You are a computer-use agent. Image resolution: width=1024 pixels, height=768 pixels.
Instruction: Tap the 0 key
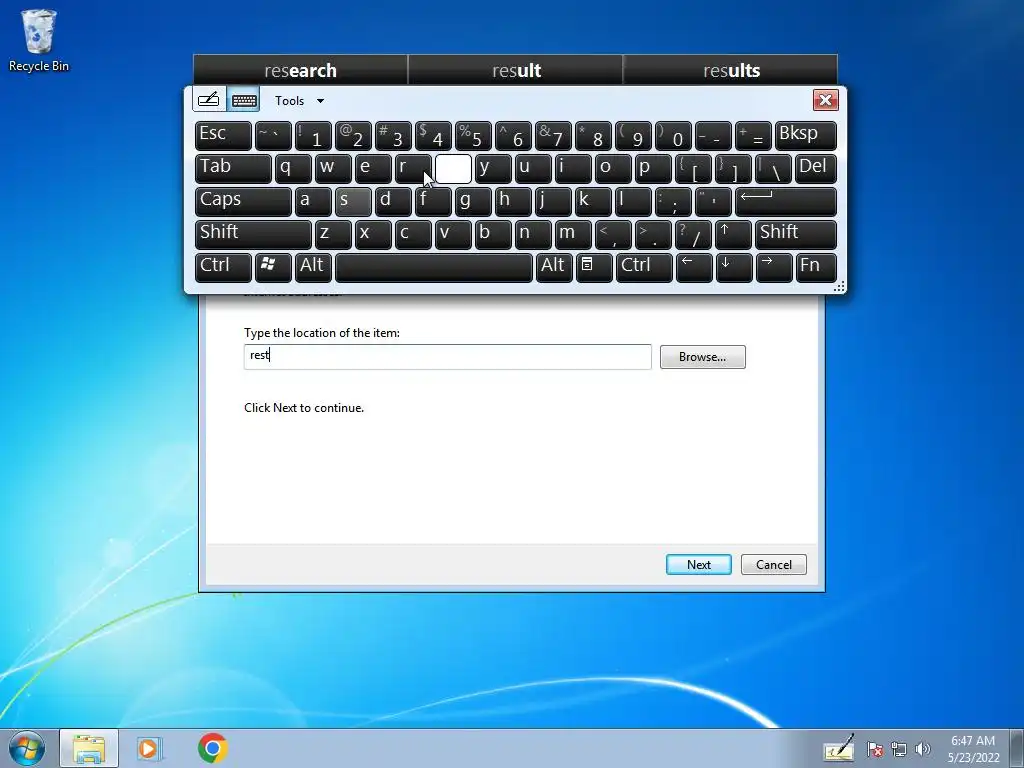[x=673, y=136]
